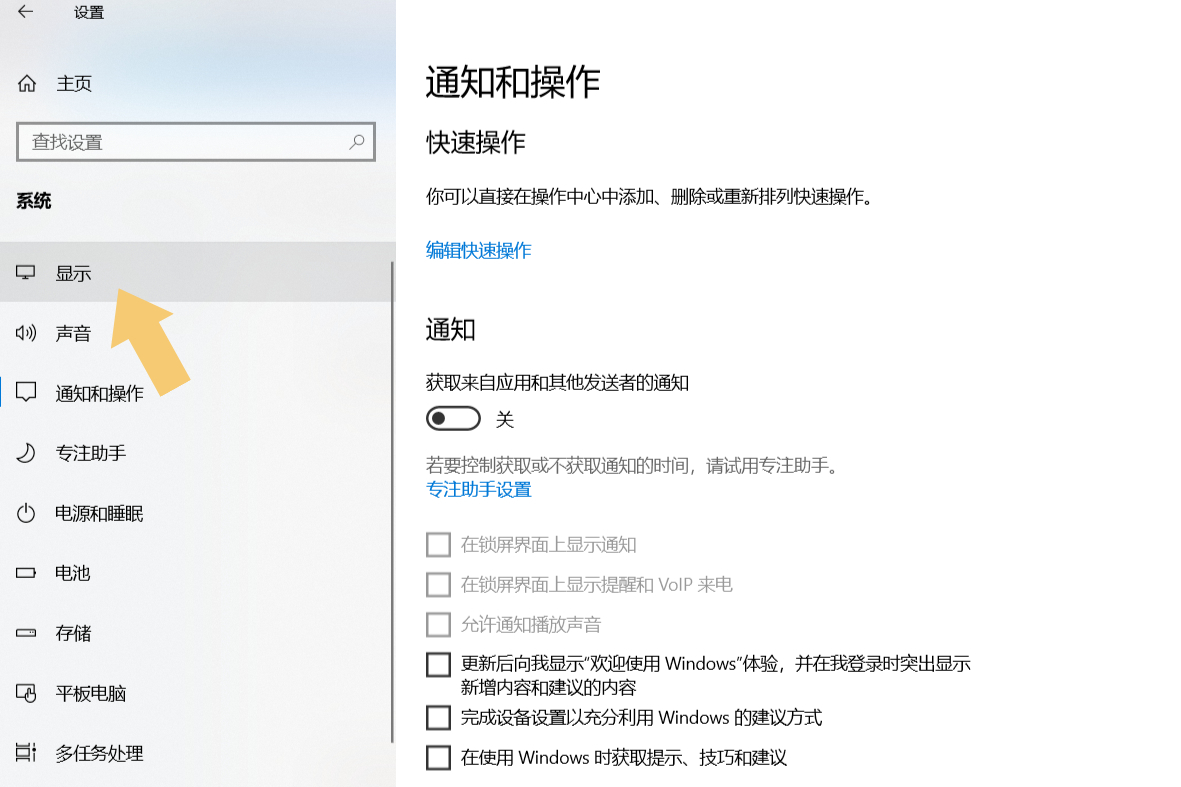This screenshot has width=1181, height=787.
Task: Select the 多任务处理 multitasking icon
Action: [x=24, y=753]
